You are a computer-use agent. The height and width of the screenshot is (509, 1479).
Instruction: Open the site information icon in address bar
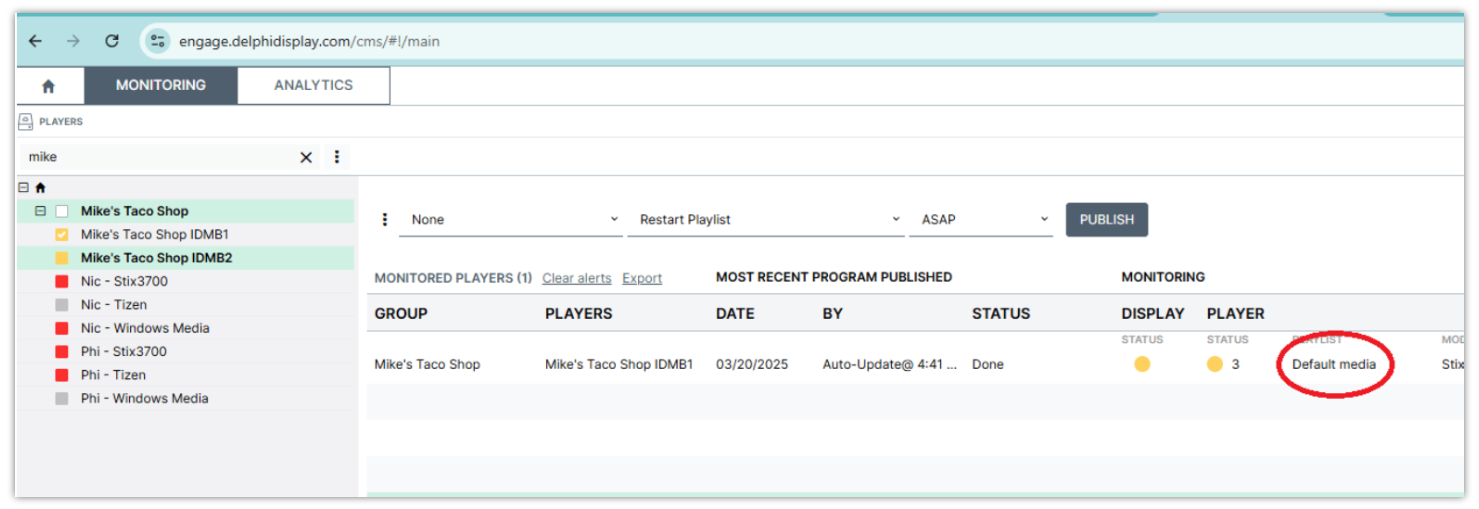pos(157,41)
